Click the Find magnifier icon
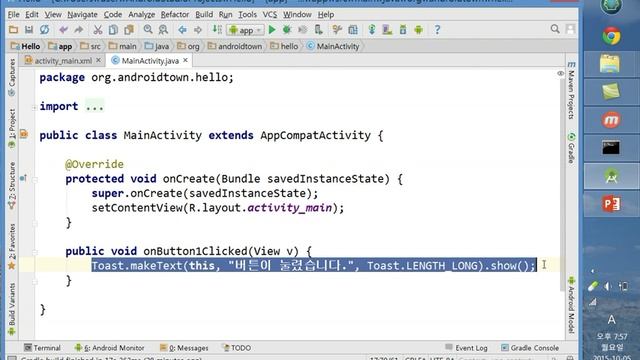 point(148,30)
